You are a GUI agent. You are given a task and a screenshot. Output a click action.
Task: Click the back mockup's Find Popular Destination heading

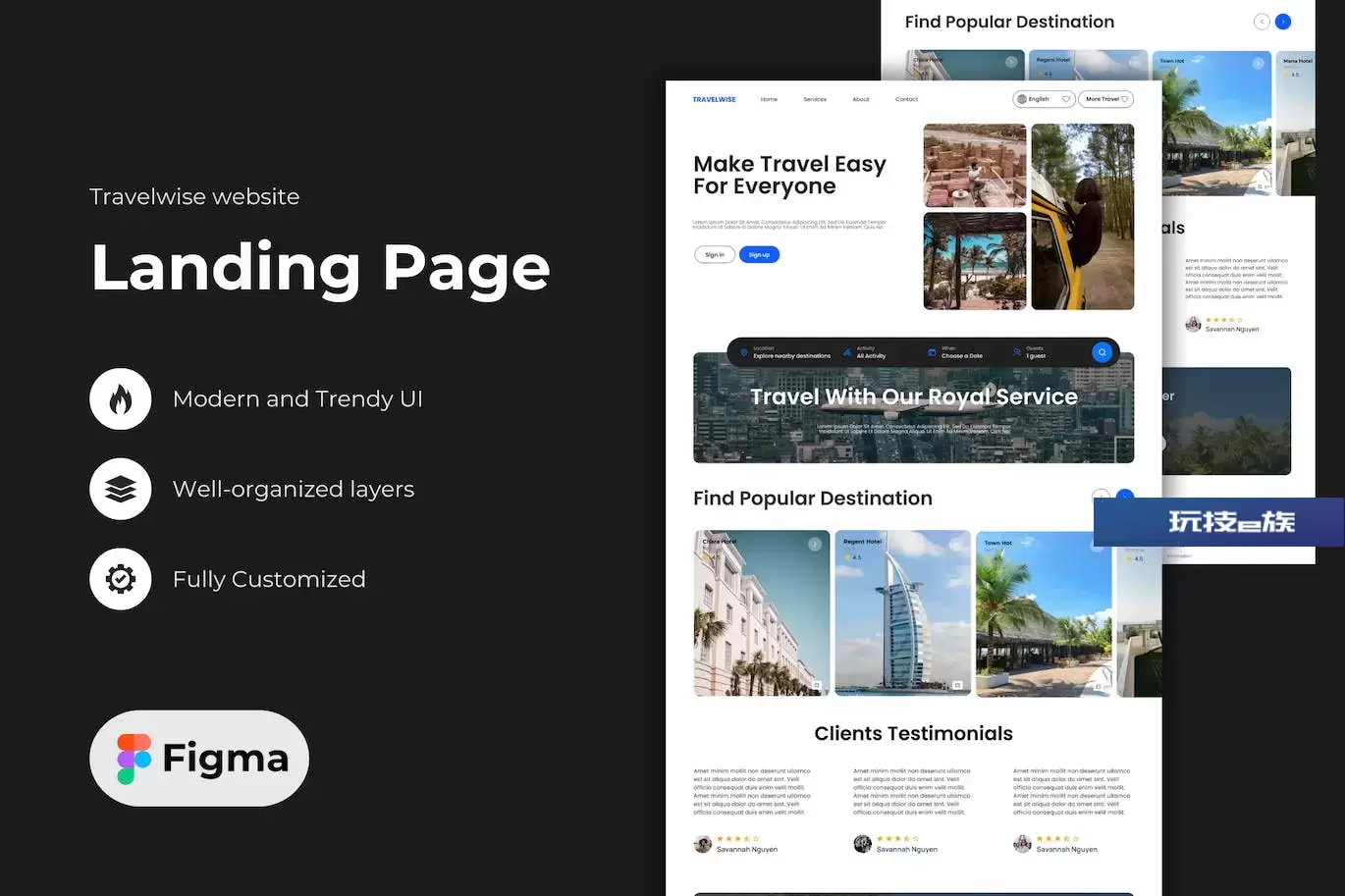pos(1009,22)
